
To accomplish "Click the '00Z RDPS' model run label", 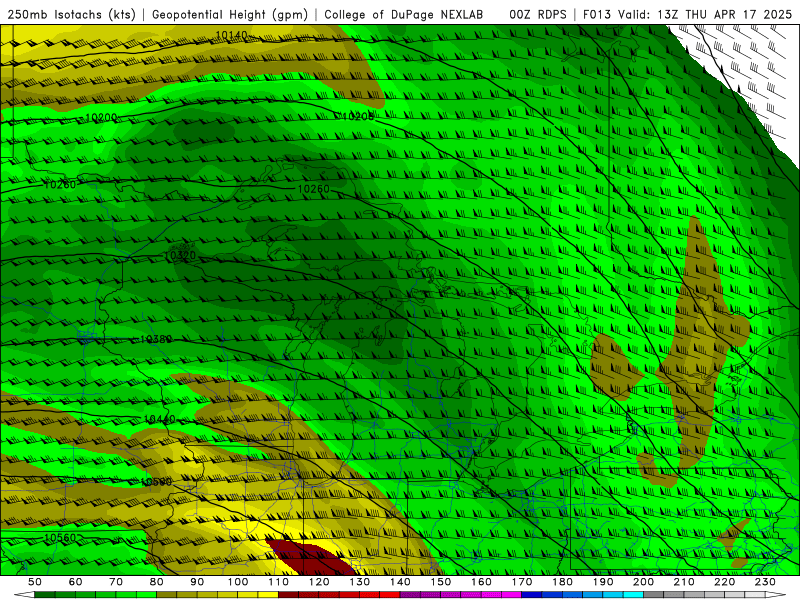I will pyautogui.click(x=538, y=15).
